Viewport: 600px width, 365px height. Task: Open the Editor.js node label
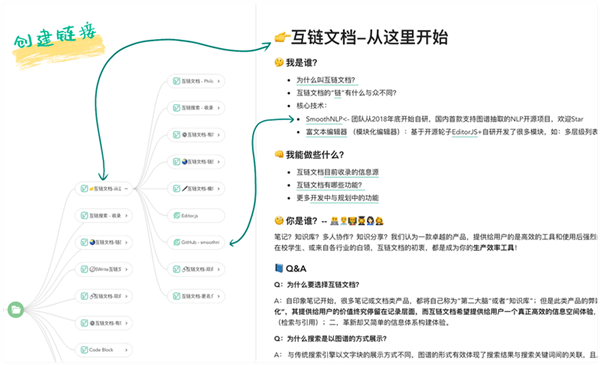(x=190, y=216)
